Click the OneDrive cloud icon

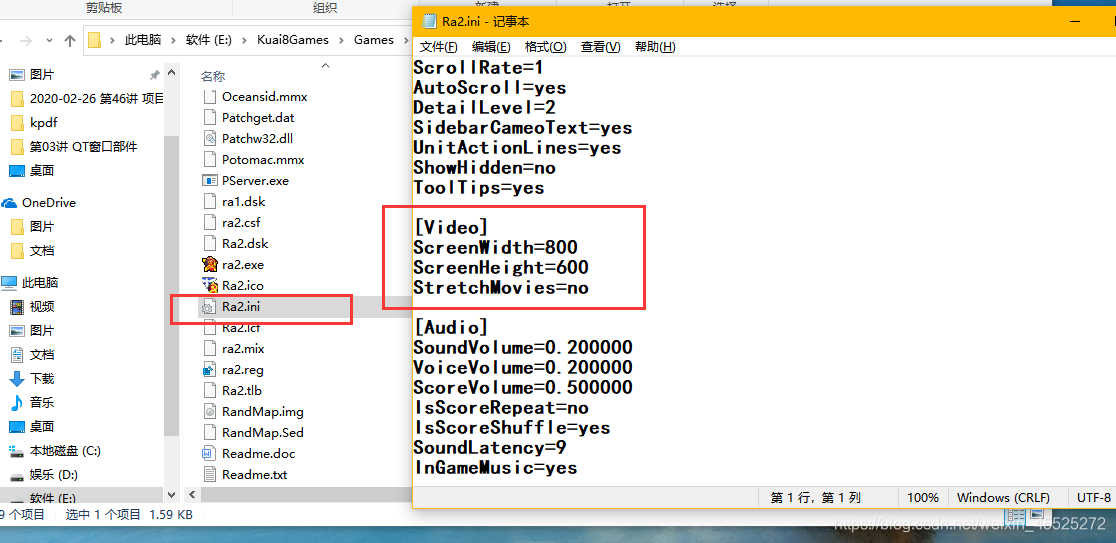tap(10, 203)
